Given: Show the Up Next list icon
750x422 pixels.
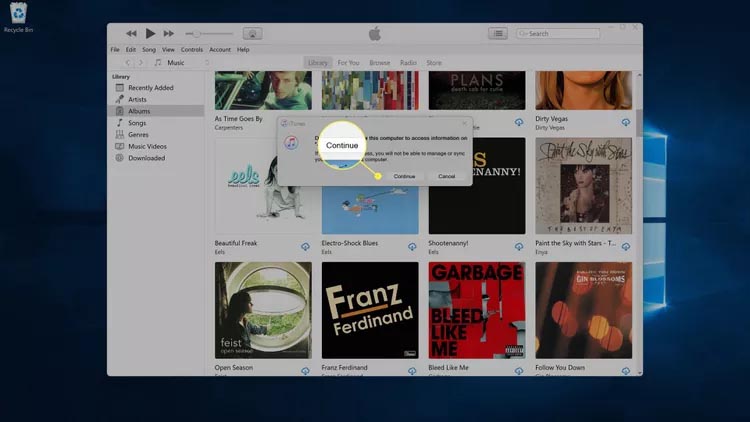Looking at the screenshot, I should click(498, 33).
